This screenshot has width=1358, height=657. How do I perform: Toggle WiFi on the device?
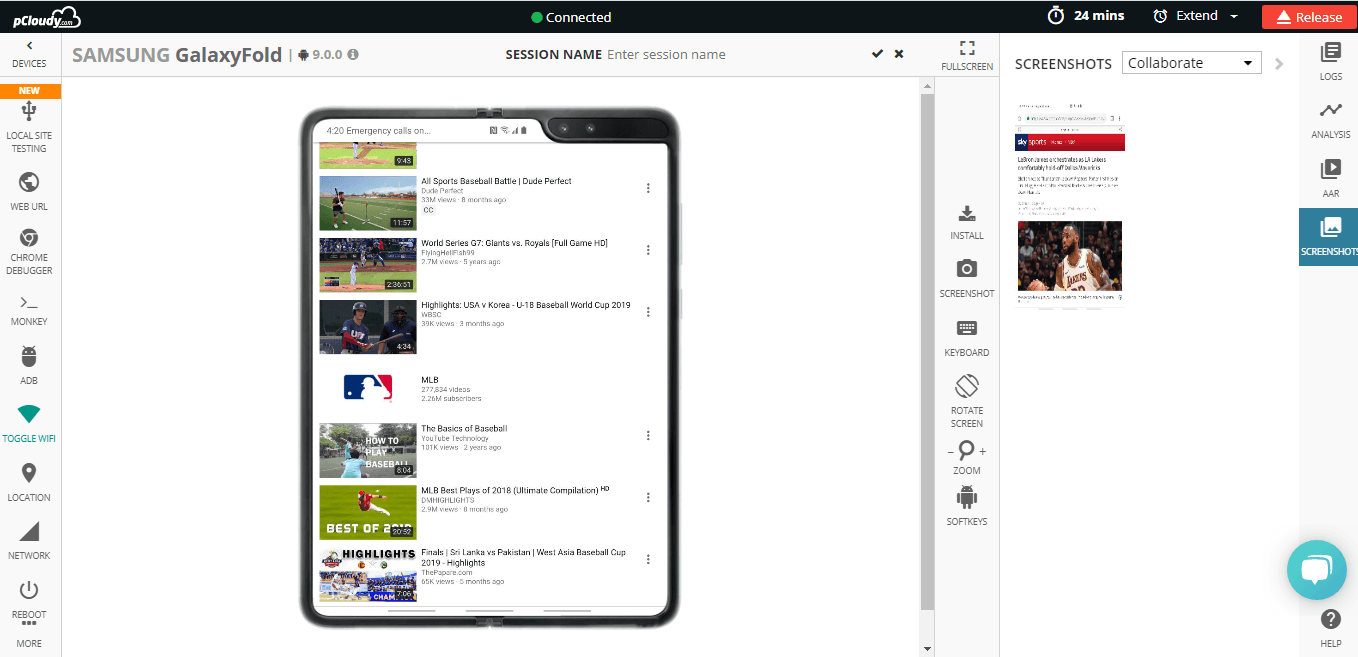click(29, 424)
